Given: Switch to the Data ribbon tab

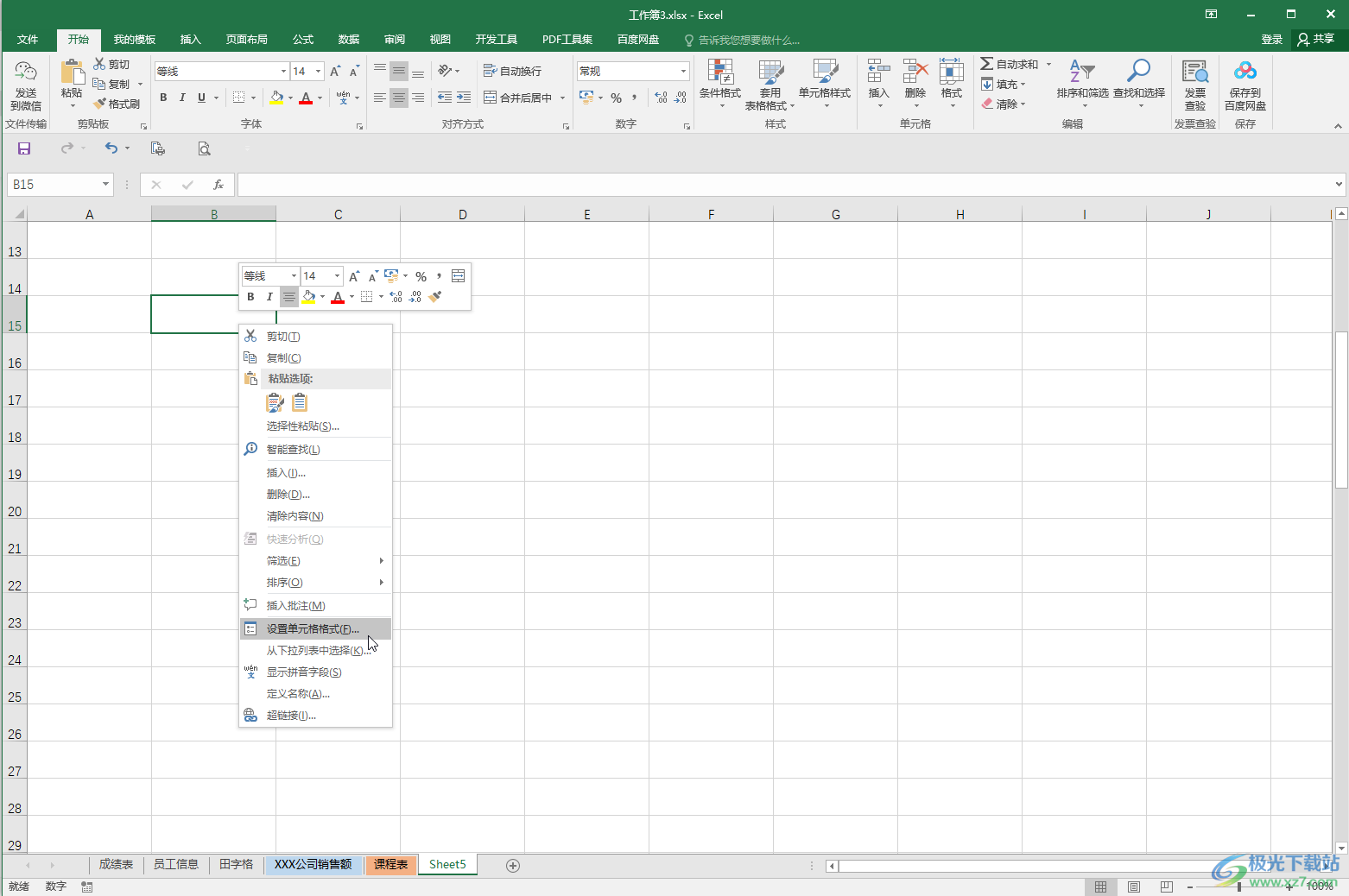Looking at the screenshot, I should coord(349,40).
